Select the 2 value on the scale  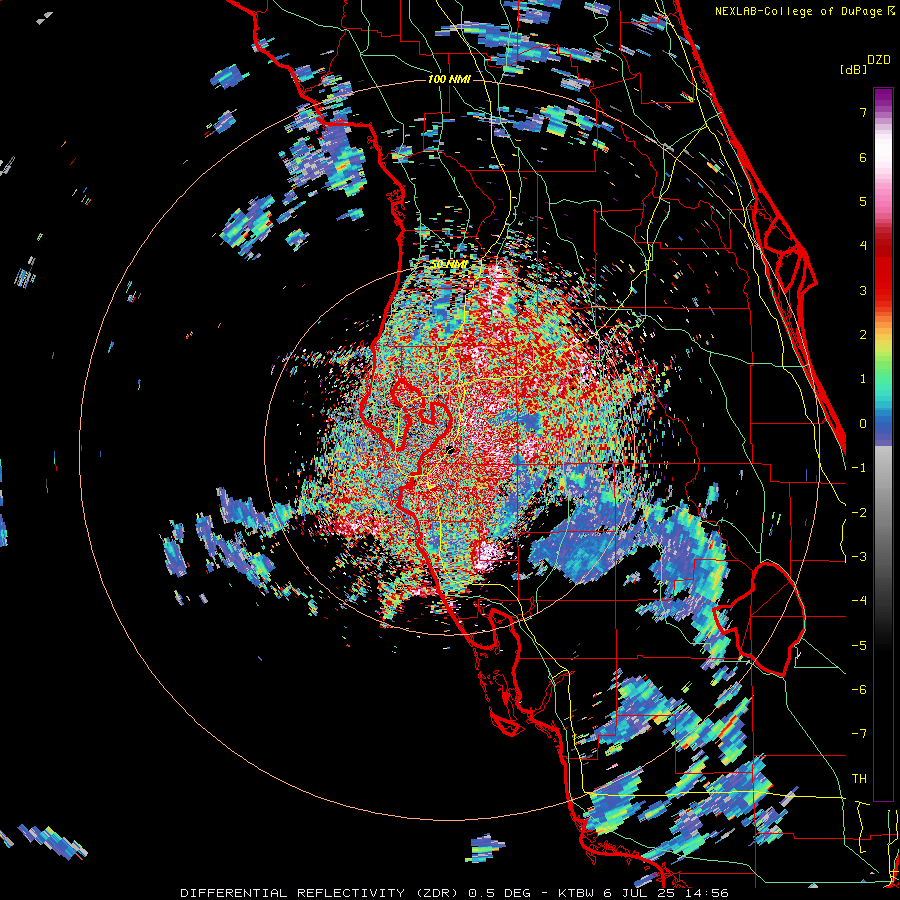click(863, 335)
